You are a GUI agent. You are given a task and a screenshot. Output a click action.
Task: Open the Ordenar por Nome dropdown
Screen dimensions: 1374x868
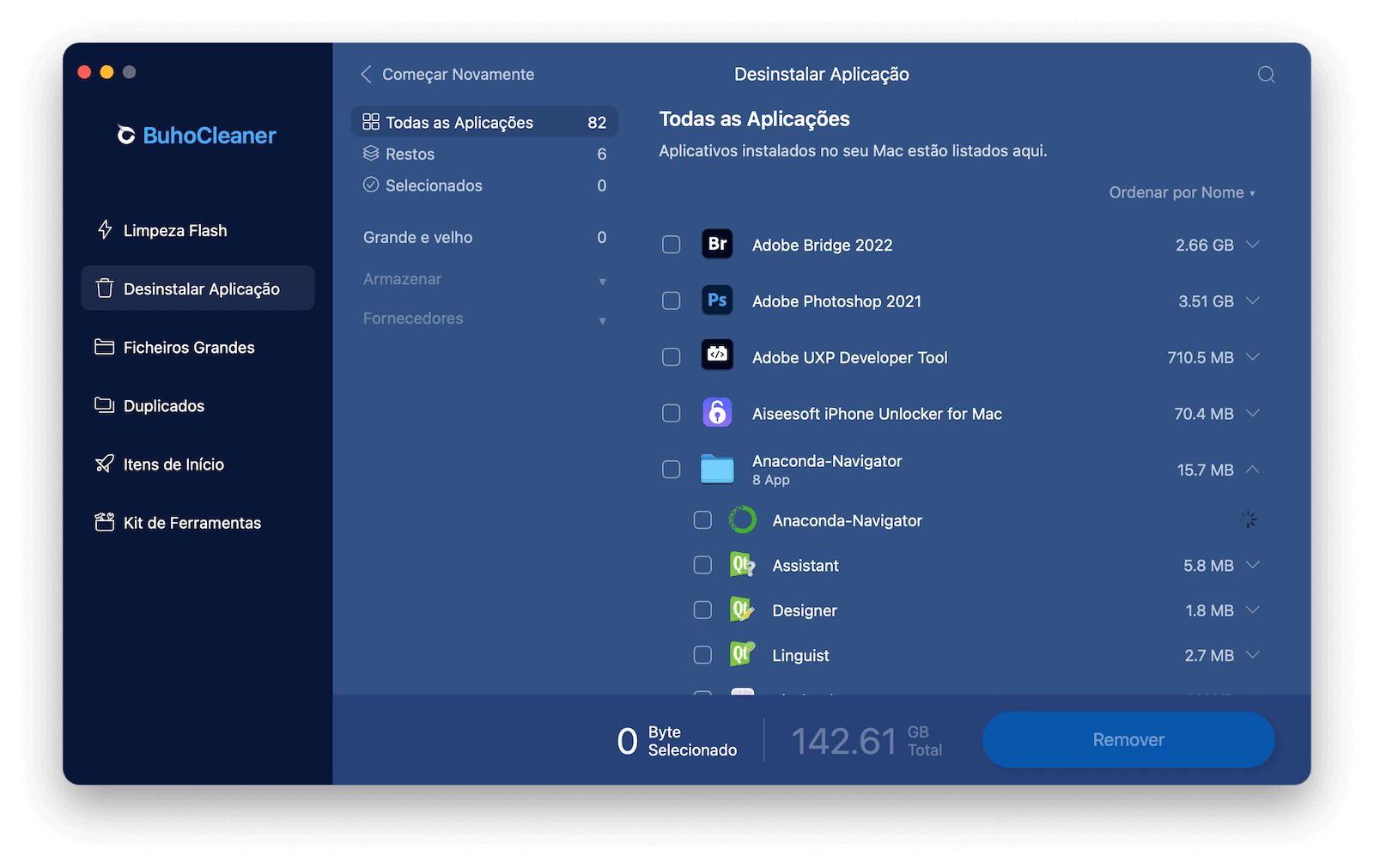pos(1182,192)
